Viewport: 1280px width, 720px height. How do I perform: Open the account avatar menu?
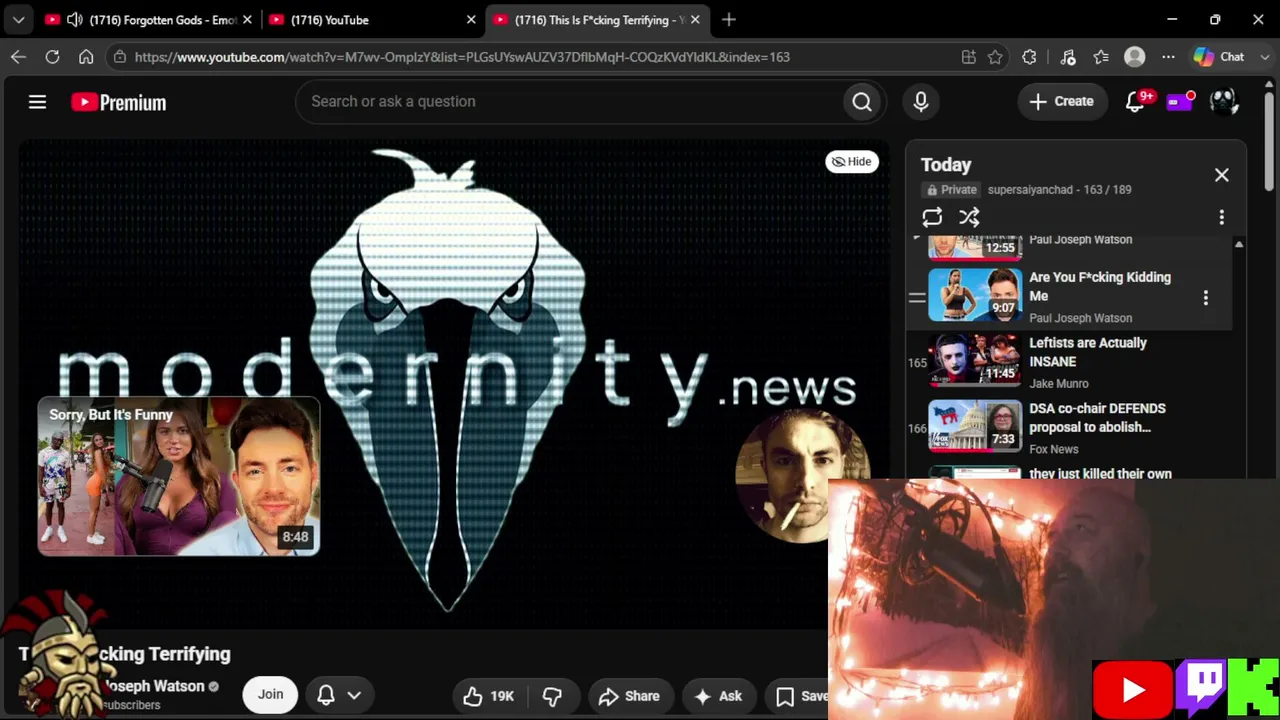pyautogui.click(x=1224, y=102)
